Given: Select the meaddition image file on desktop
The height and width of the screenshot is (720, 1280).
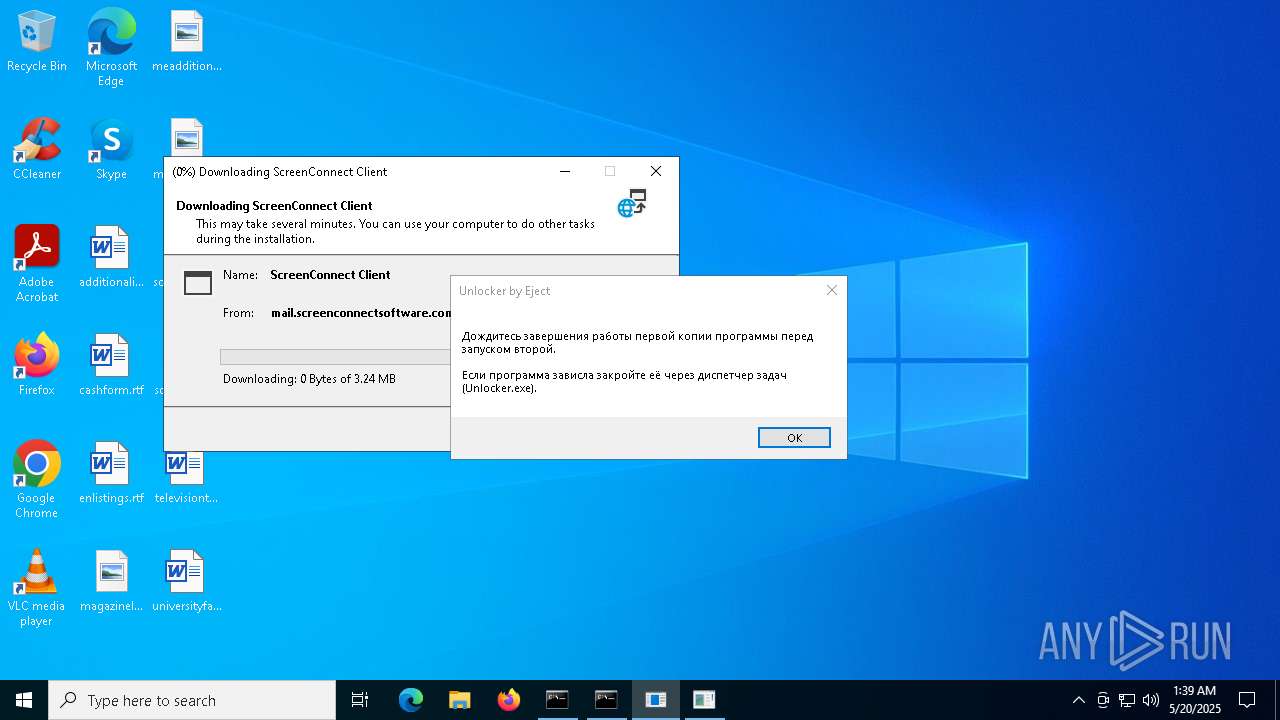Looking at the screenshot, I should coord(187,42).
